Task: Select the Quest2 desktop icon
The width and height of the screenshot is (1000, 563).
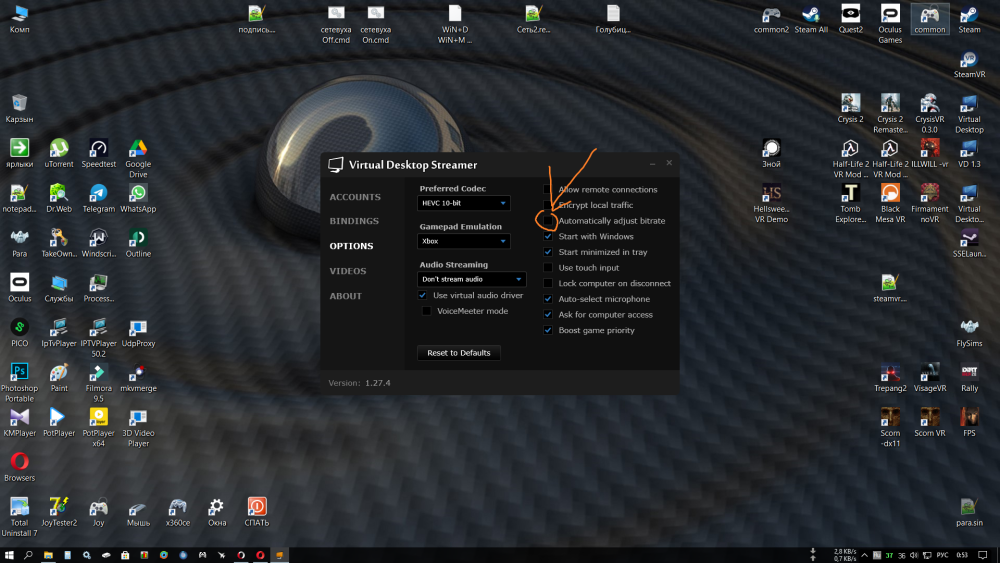Action: 850,18
